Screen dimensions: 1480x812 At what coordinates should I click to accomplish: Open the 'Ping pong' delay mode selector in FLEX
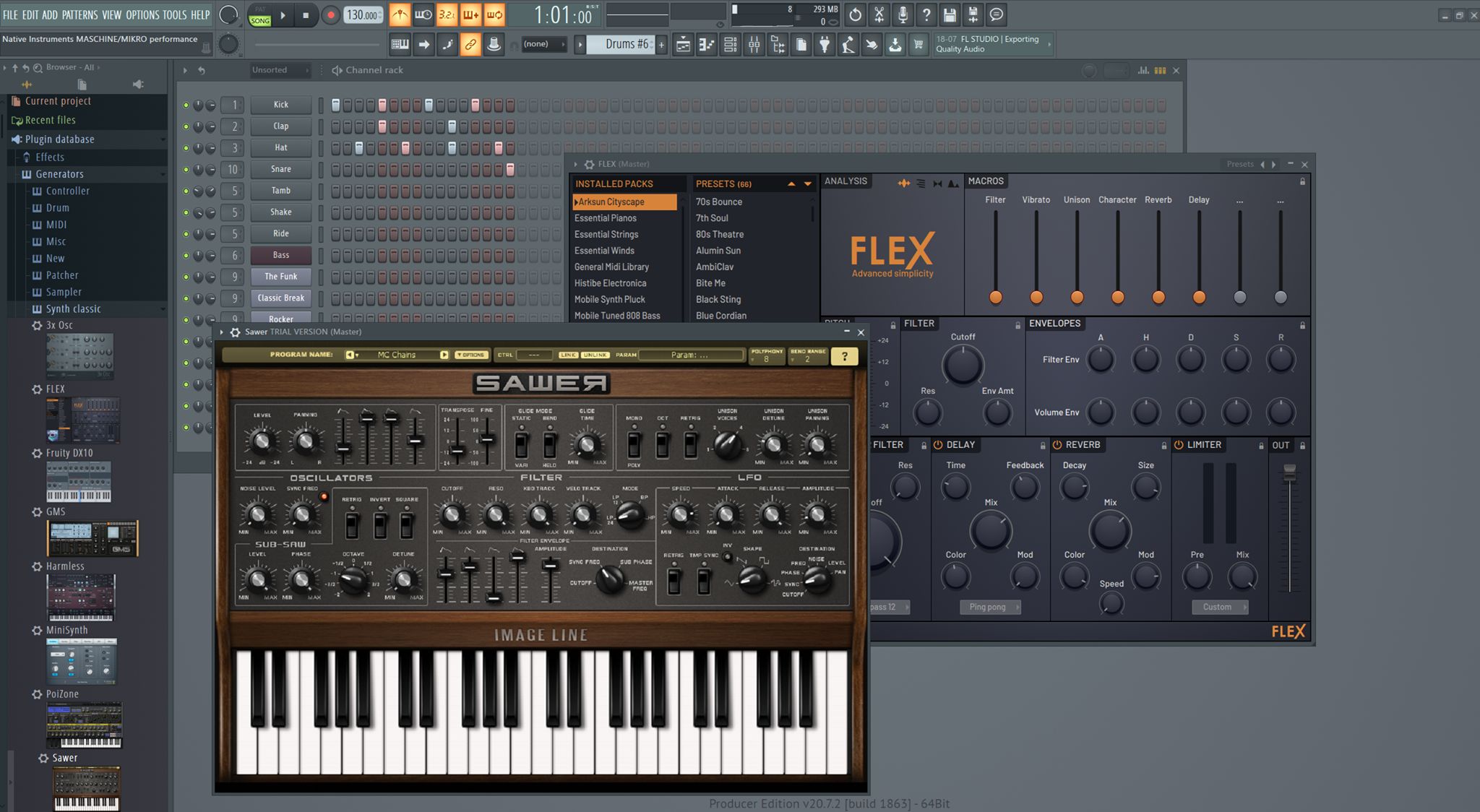tap(990, 607)
